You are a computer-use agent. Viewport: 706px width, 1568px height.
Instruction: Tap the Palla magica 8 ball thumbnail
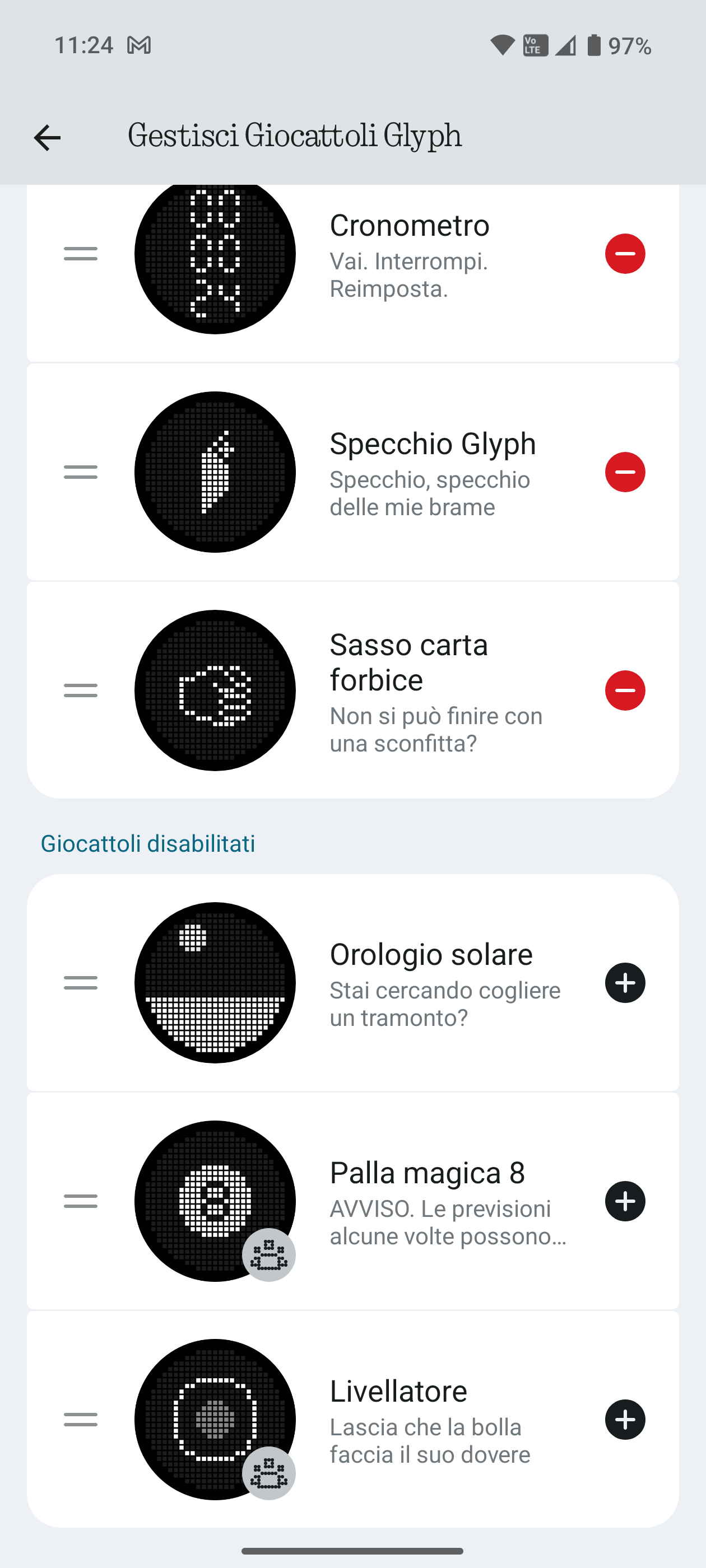point(215,1201)
